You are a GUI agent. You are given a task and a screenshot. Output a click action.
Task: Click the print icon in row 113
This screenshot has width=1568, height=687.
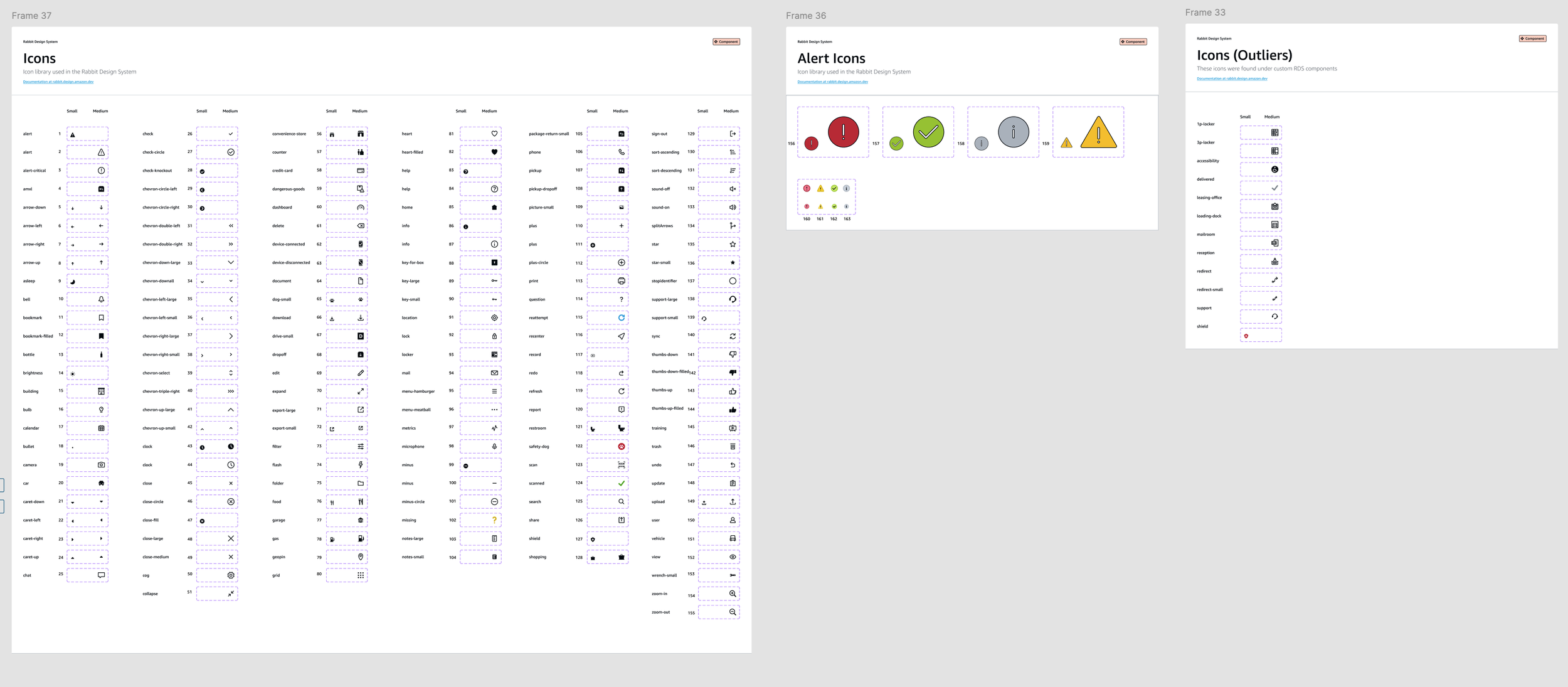point(622,281)
